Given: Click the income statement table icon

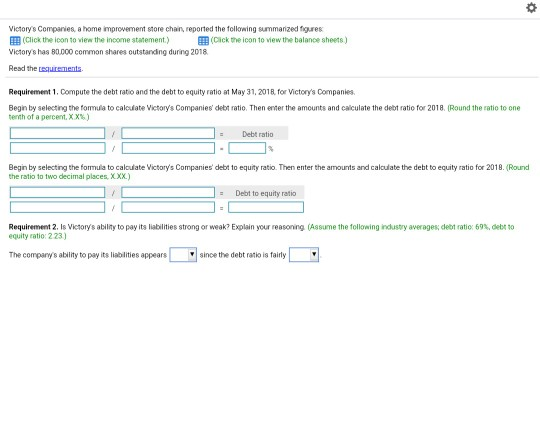Looking at the screenshot, I should tap(15, 41).
